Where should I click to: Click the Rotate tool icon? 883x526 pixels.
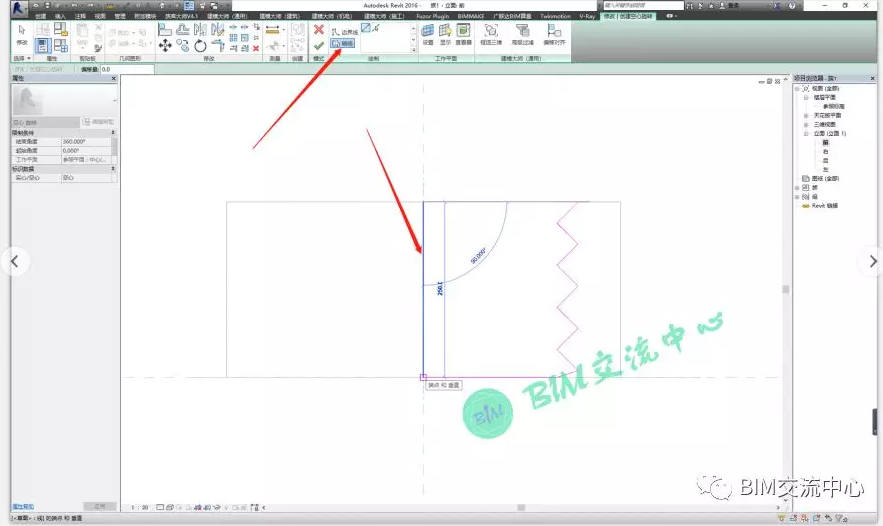(200, 46)
